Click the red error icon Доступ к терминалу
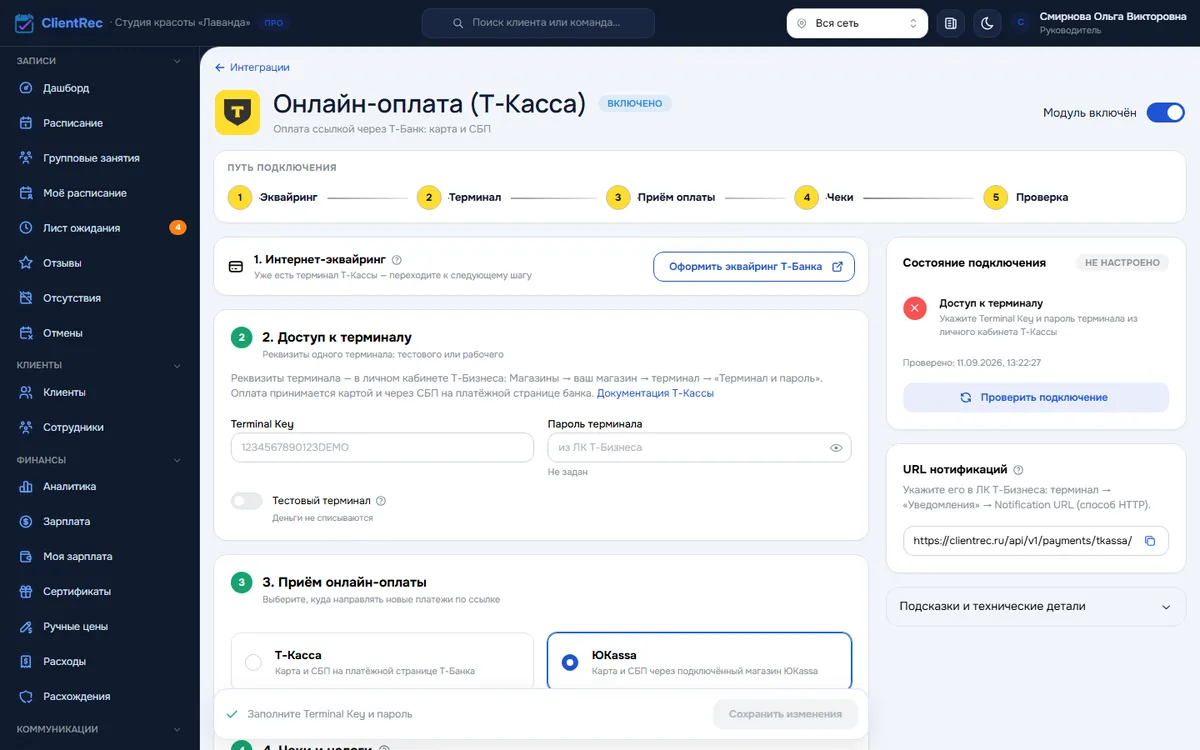 [x=915, y=308]
